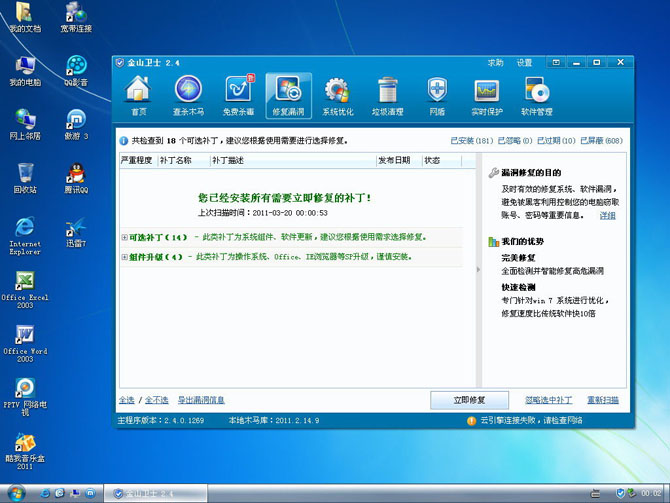
Task: Click the mini-mode window button
Action: click(x=556, y=62)
